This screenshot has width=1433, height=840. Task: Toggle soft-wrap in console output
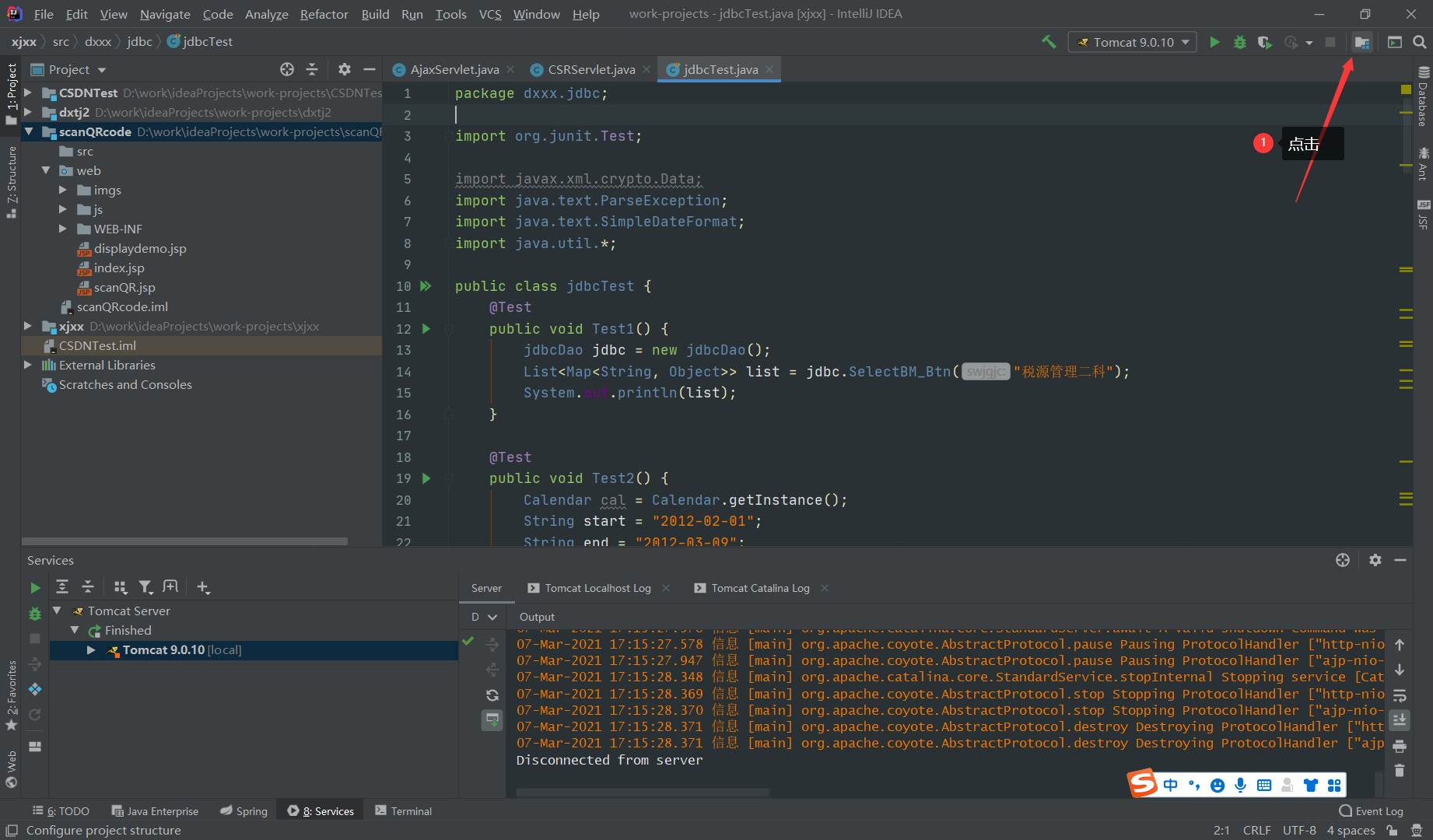(x=1400, y=695)
